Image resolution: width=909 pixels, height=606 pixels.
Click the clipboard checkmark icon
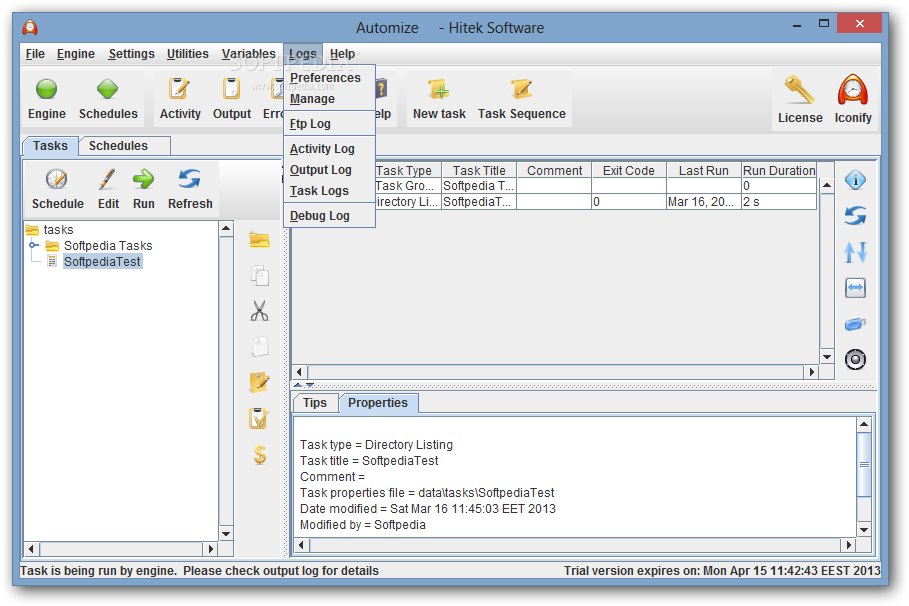(259, 418)
